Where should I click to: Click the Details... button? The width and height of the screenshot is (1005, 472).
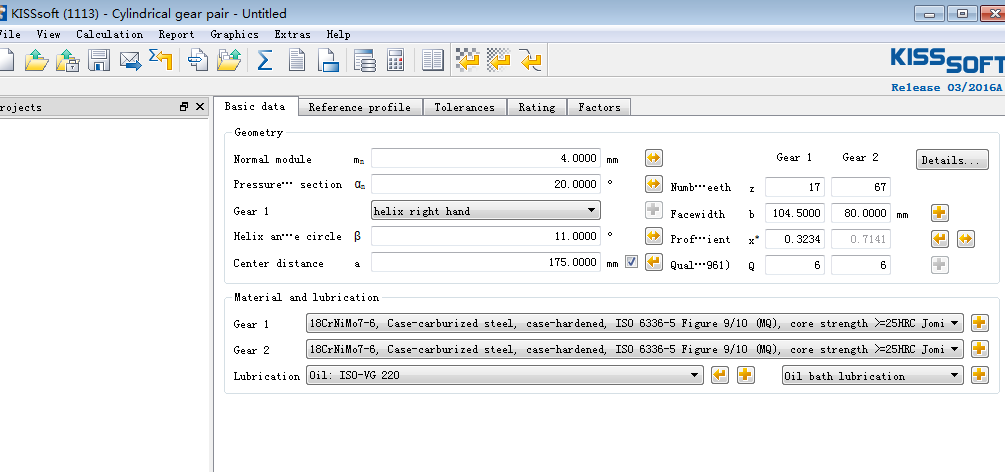(952, 160)
